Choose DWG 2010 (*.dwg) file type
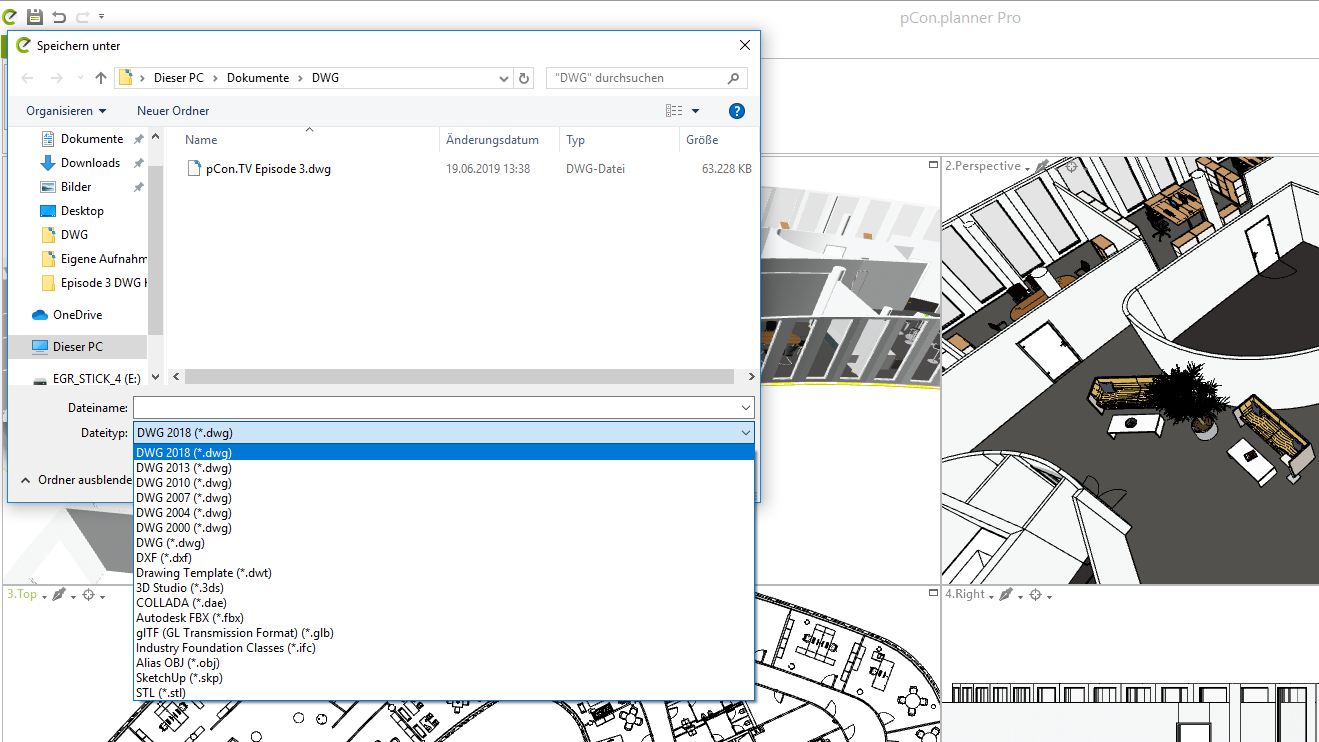1319x742 pixels. [444, 483]
